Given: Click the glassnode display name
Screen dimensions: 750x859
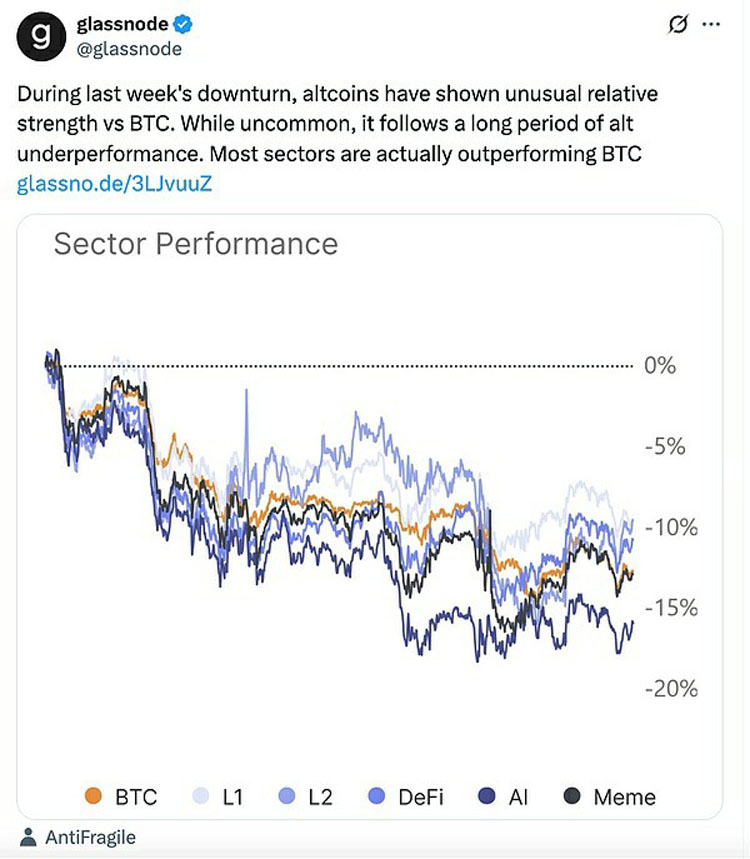Looking at the screenshot, I should [x=122, y=24].
